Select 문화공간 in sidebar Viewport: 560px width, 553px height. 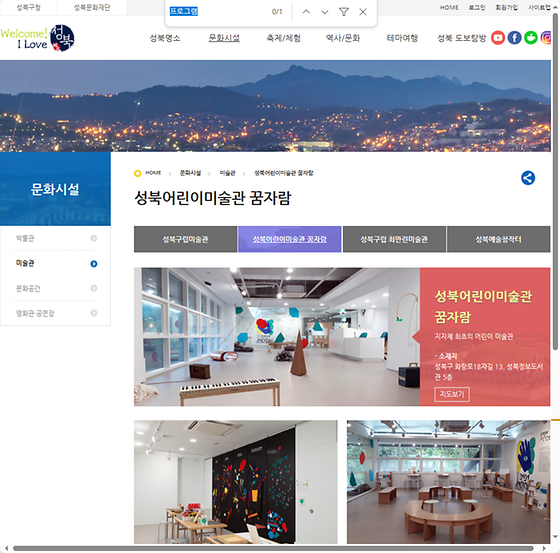click(28, 288)
